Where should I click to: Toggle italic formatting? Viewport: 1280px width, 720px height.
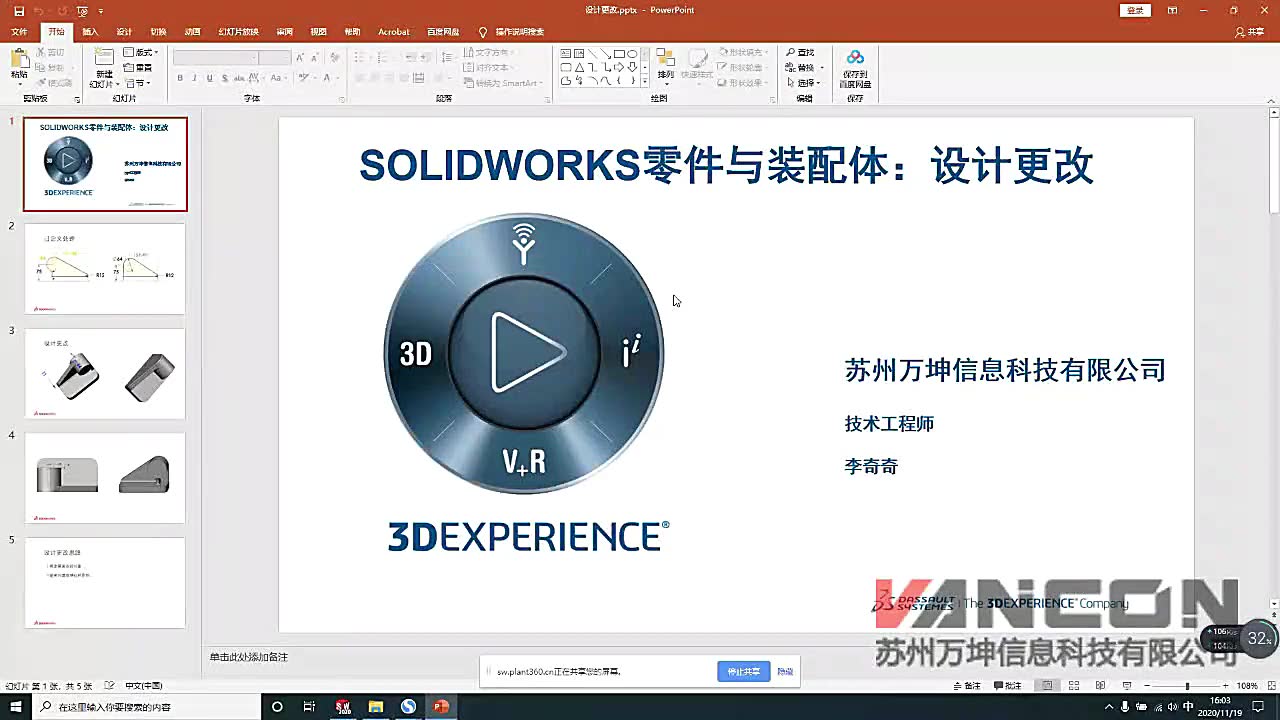click(x=194, y=77)
